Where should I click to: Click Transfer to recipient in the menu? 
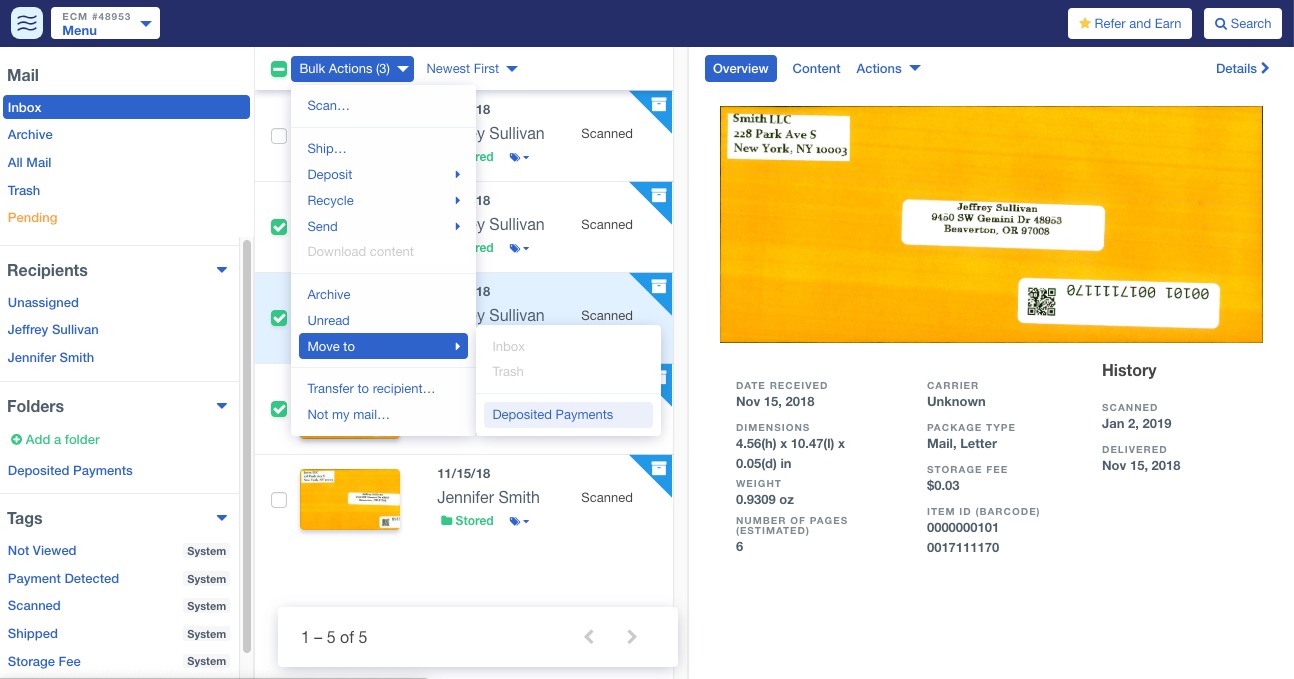tap(371, 386)
